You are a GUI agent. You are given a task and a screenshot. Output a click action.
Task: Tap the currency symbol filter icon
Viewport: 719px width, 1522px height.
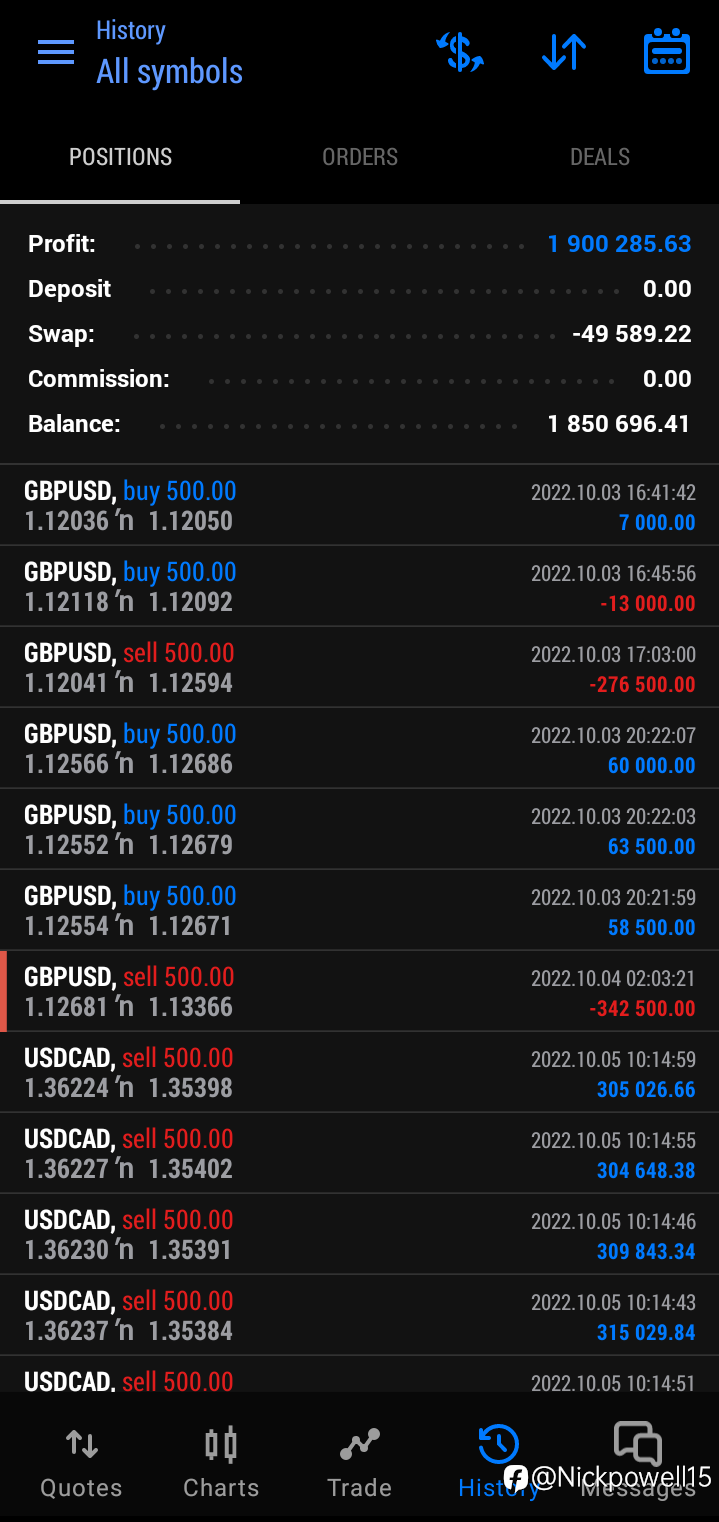coord(460,52)
